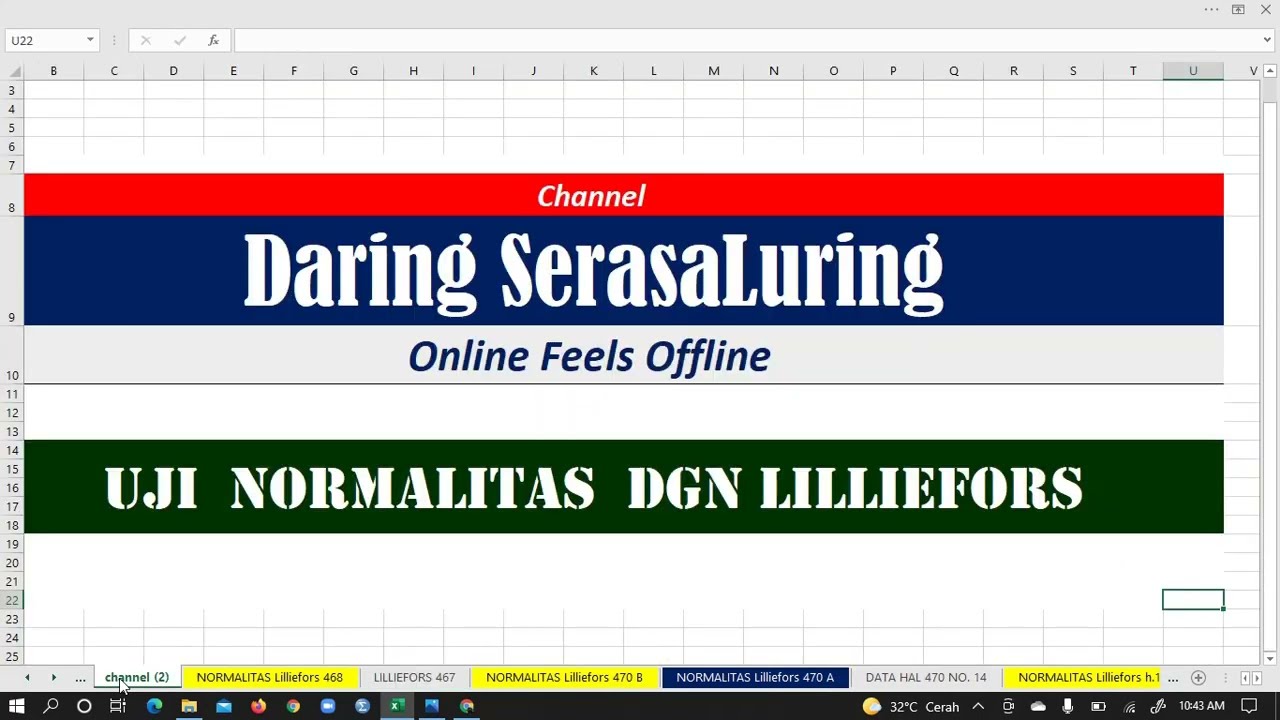The image size is (1280, 720).
Task: Expand the formula bar with chevron
Action: coord(1267,40)
